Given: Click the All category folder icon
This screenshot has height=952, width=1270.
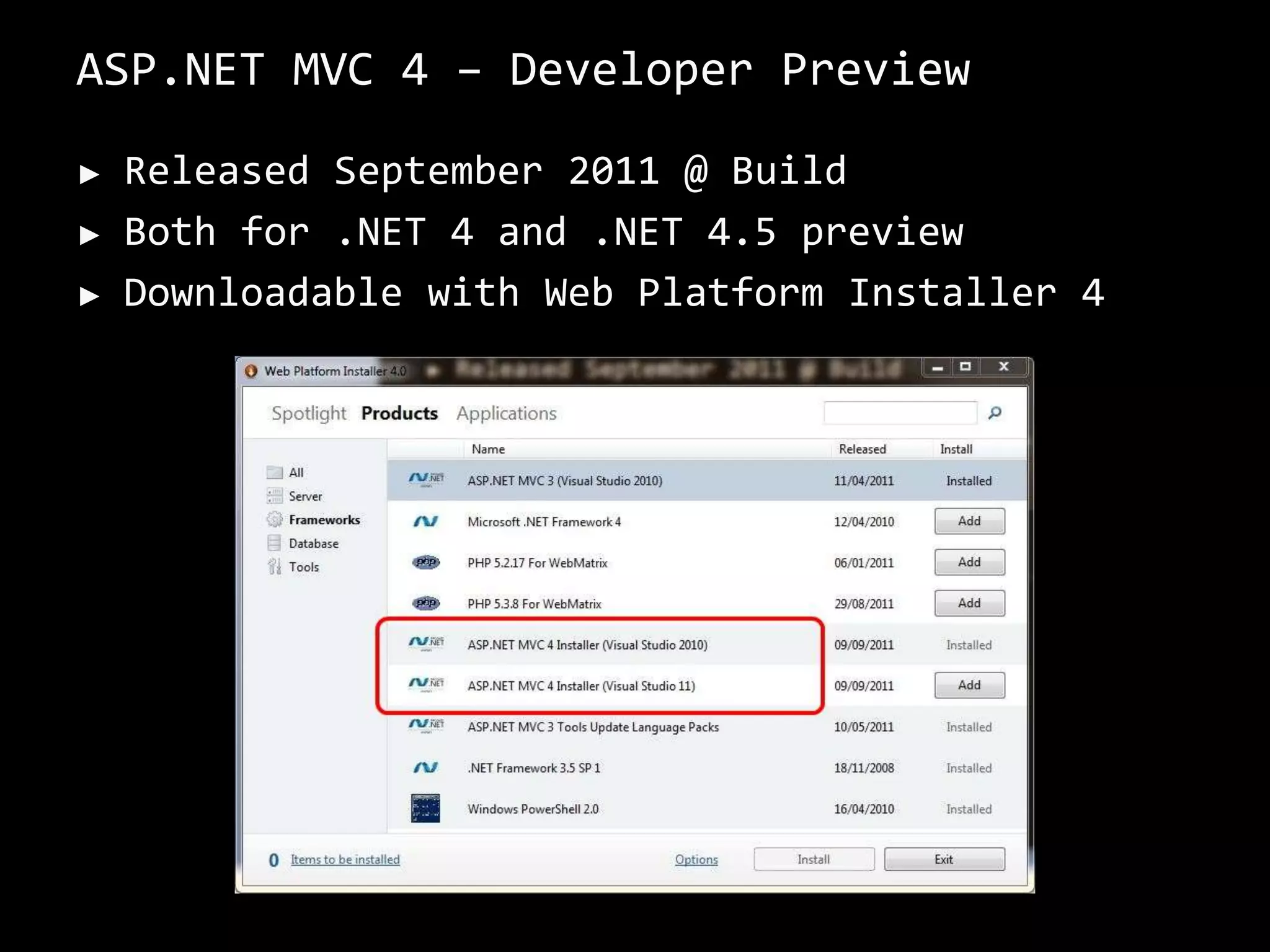Looking at the screenshot, I should tap(275, 472).
